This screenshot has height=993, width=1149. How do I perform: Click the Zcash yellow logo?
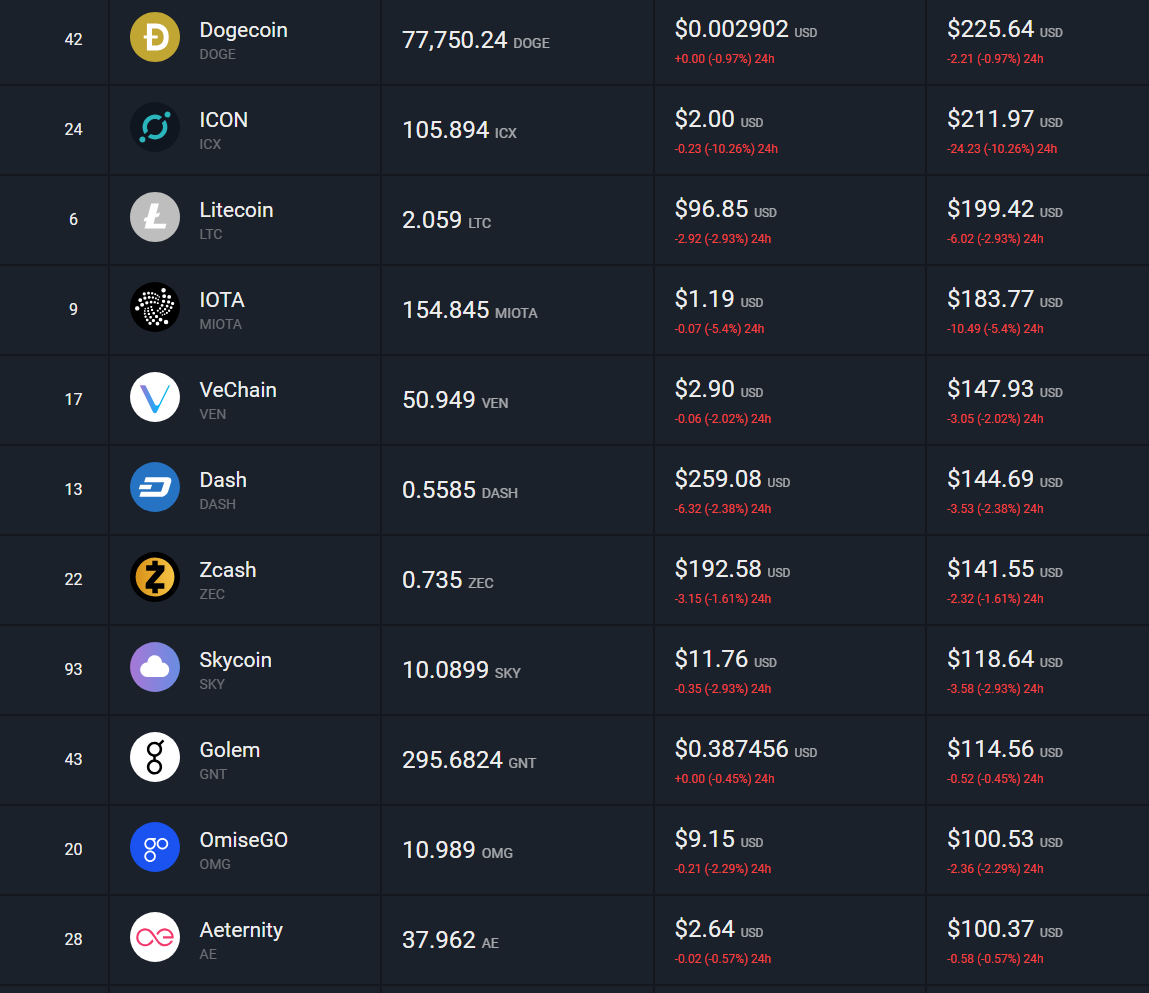155,578
